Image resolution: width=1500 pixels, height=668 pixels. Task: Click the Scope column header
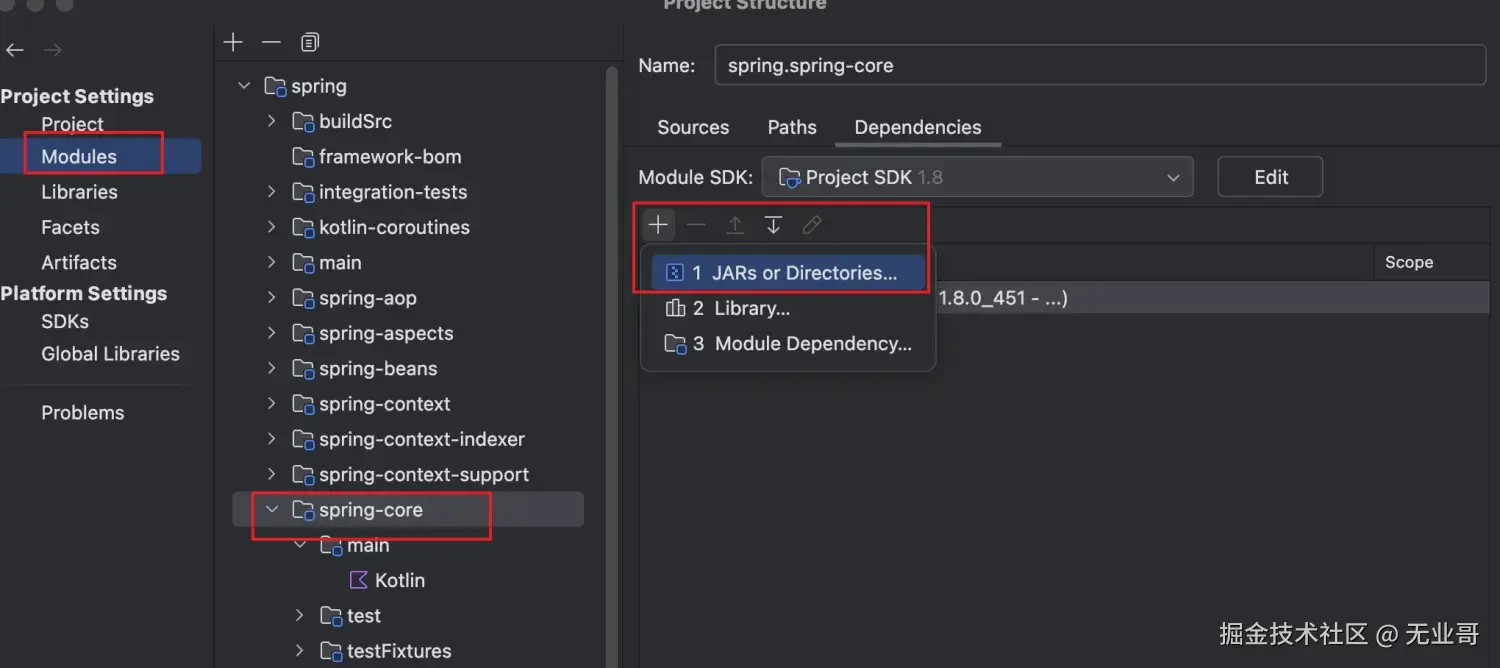[x=1409, y=262]
